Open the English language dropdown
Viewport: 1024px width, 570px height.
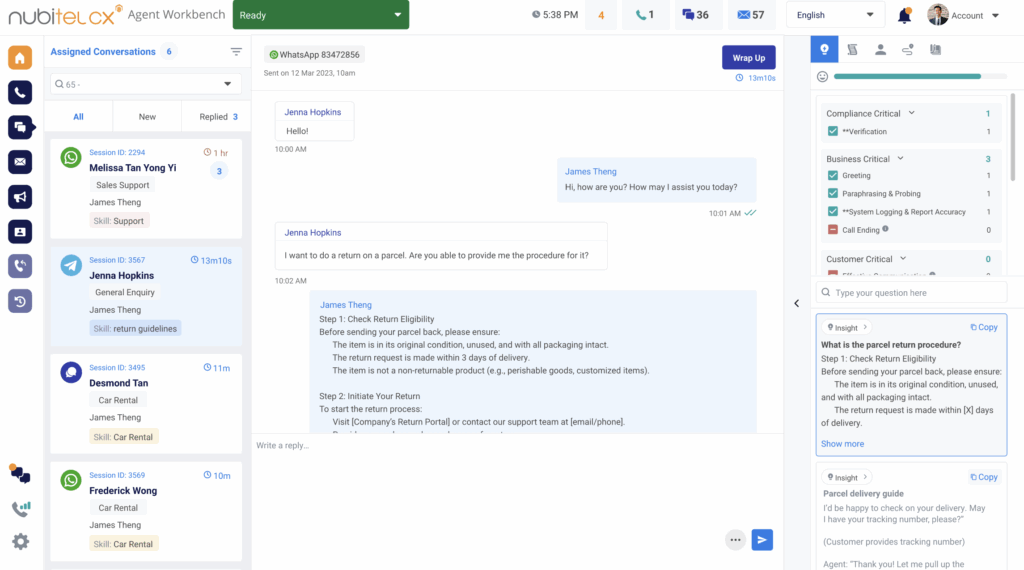(x=835, y=15)
